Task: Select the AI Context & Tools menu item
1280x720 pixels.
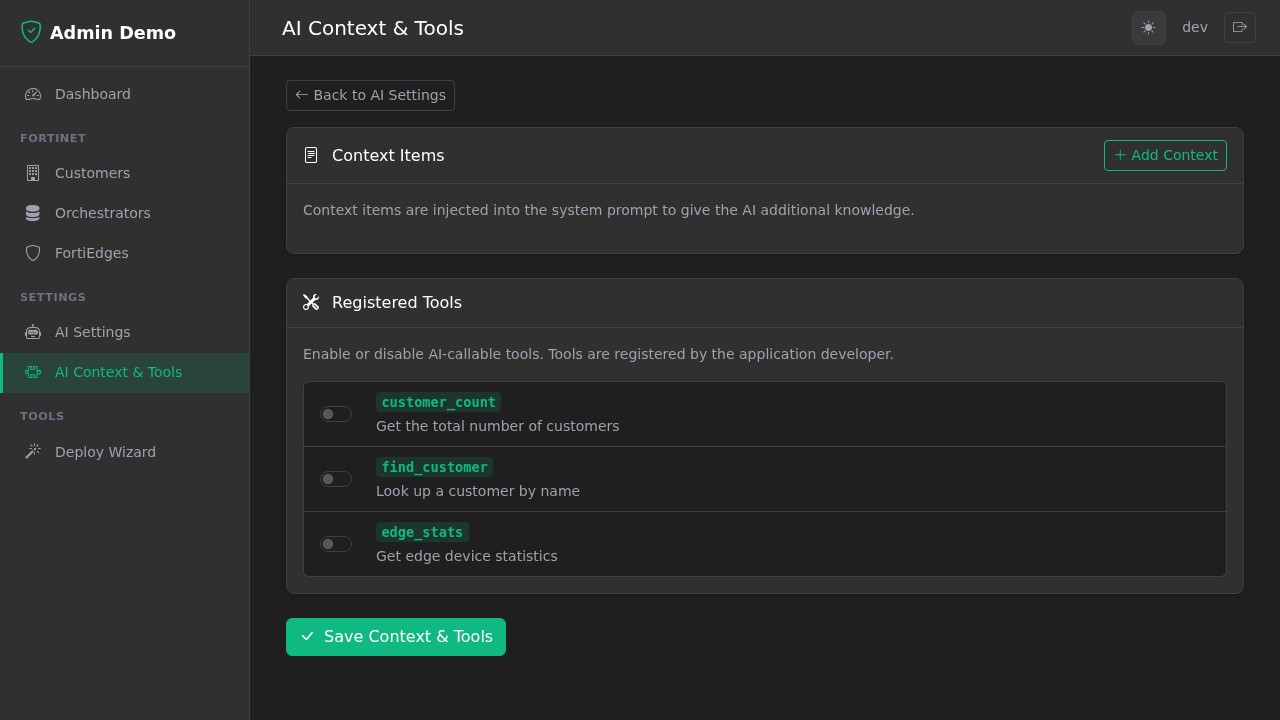Action: pos(124,372)
